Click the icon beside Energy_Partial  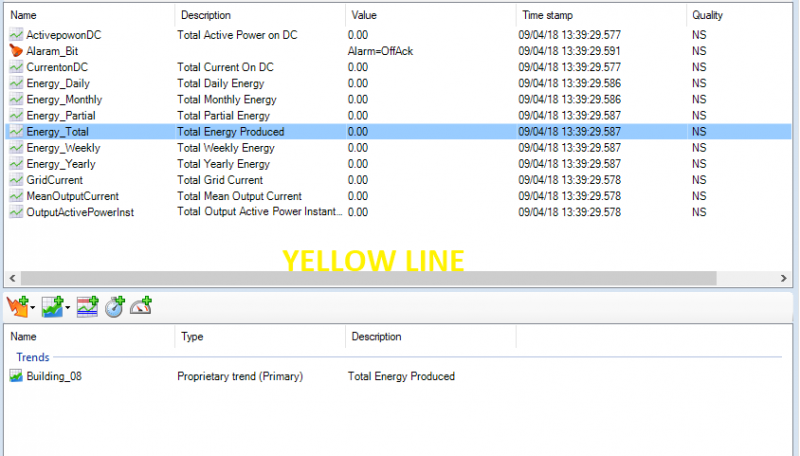tap(16, 115)
